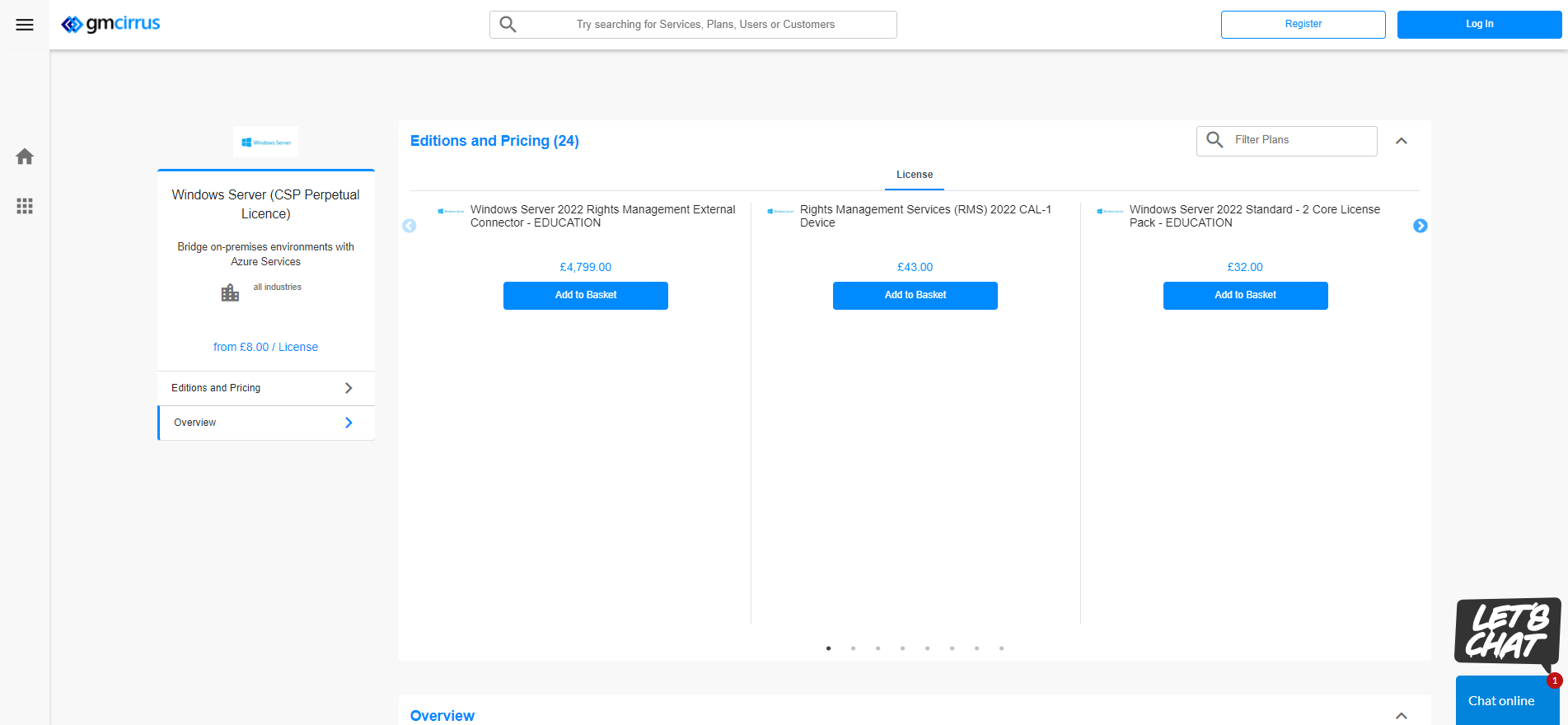Screen dimensions: 1568x725
Task: Add External Connector EDUCATION plan to basket
Action: click(586, 296)
